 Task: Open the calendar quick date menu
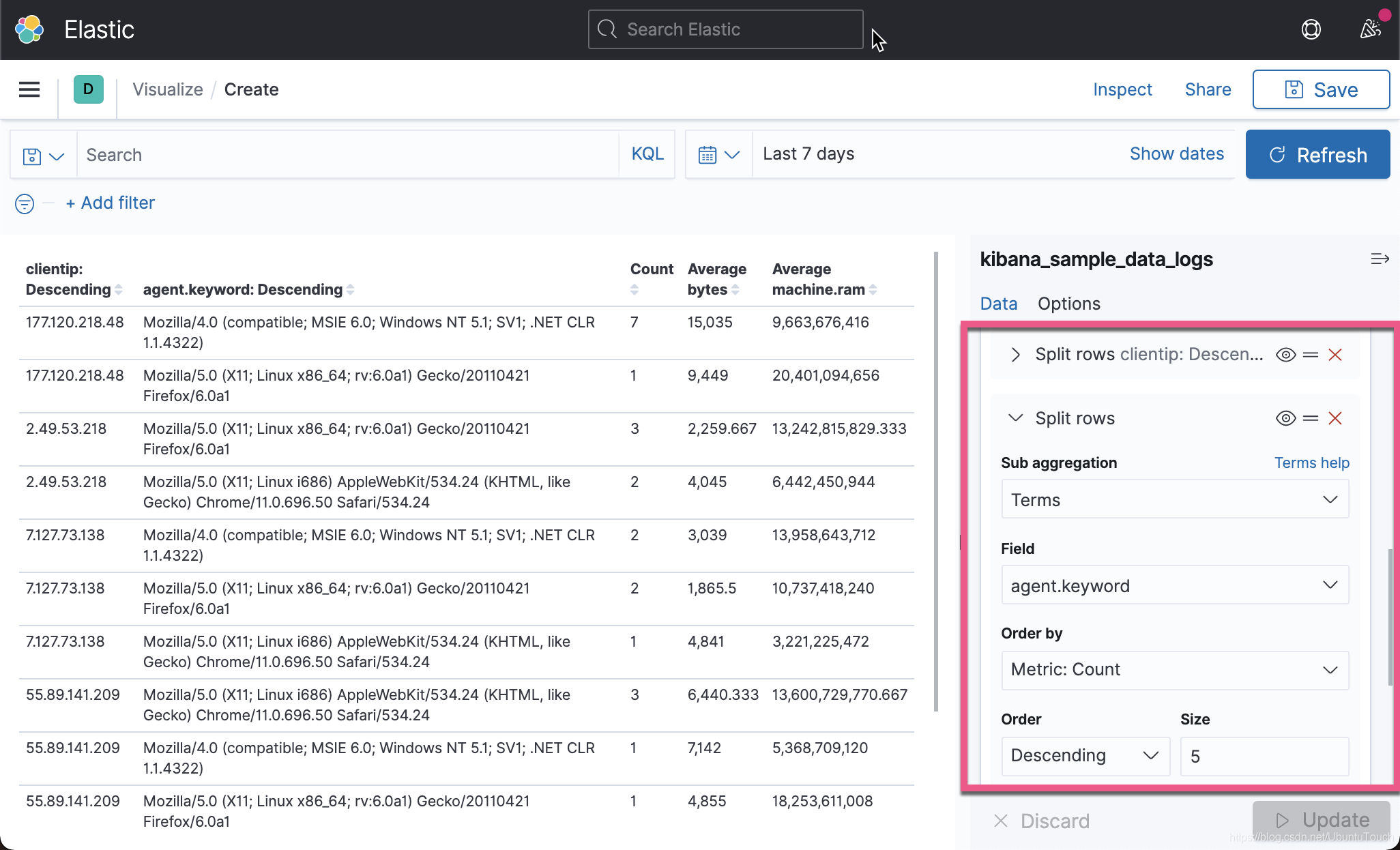coord(718,155)
